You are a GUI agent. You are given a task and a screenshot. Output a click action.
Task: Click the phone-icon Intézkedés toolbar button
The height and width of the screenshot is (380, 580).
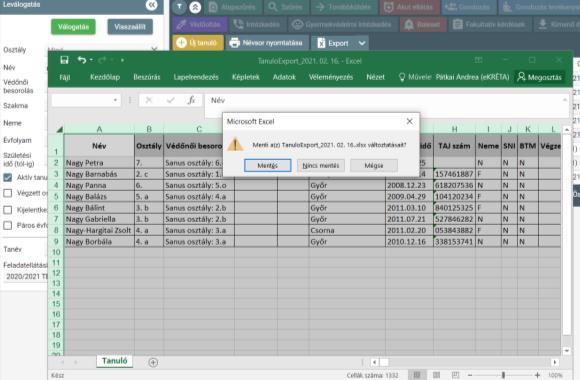point(257,25)
